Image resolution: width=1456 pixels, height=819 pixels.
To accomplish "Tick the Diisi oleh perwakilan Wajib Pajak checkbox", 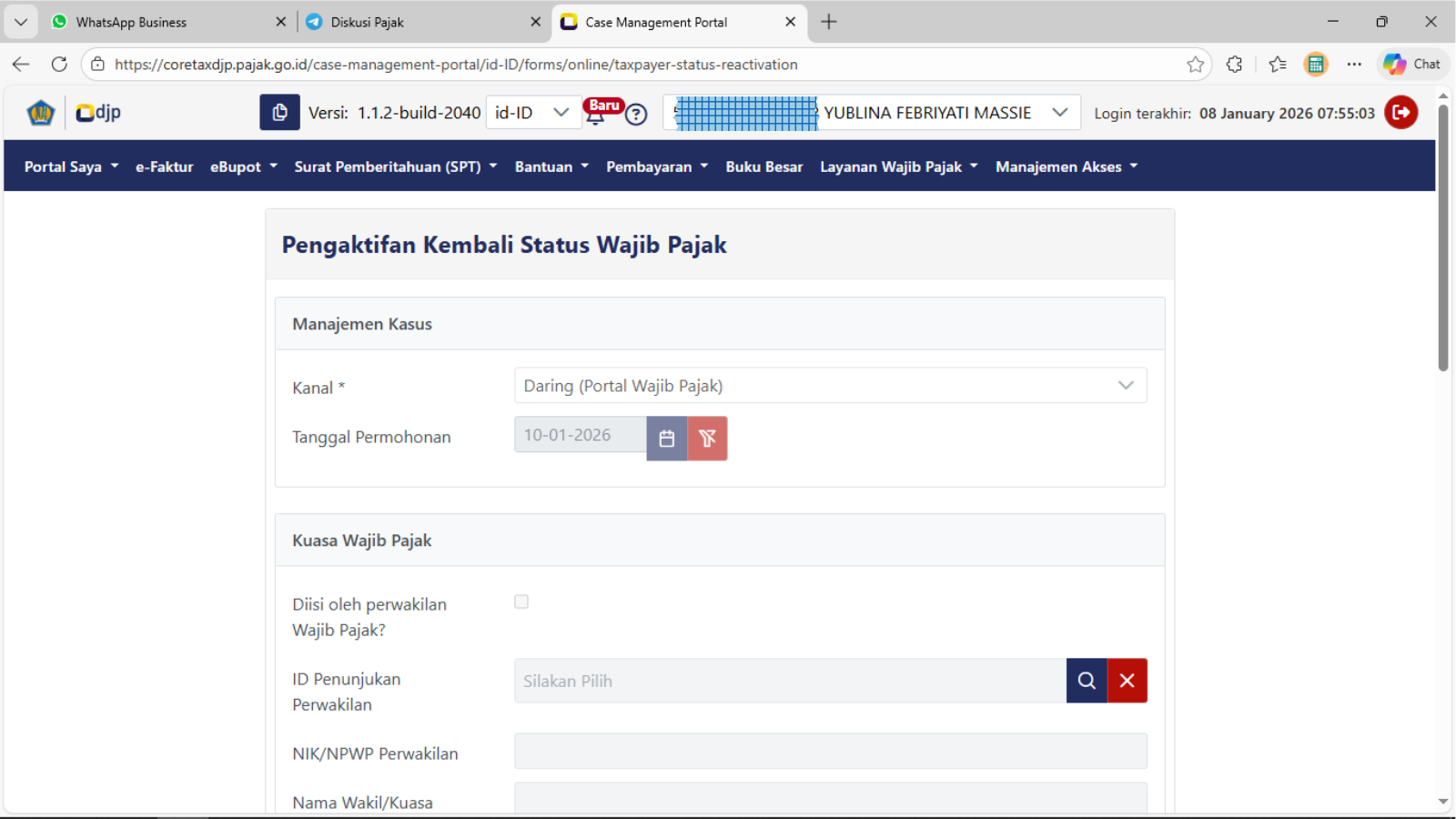I will pyautogui.click(x=521, y=602).
